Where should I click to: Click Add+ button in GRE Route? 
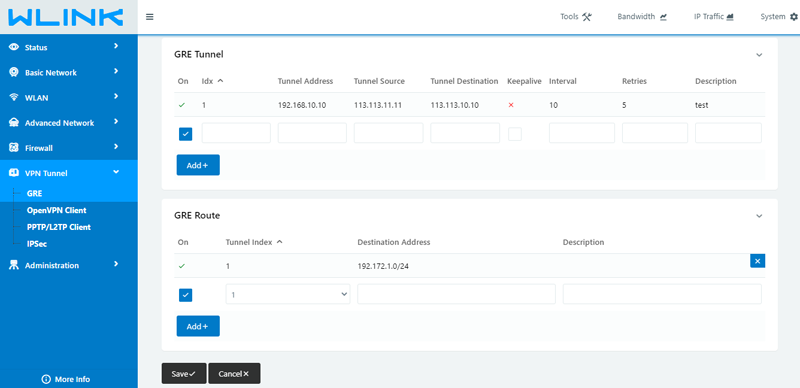tap(198, 326)
